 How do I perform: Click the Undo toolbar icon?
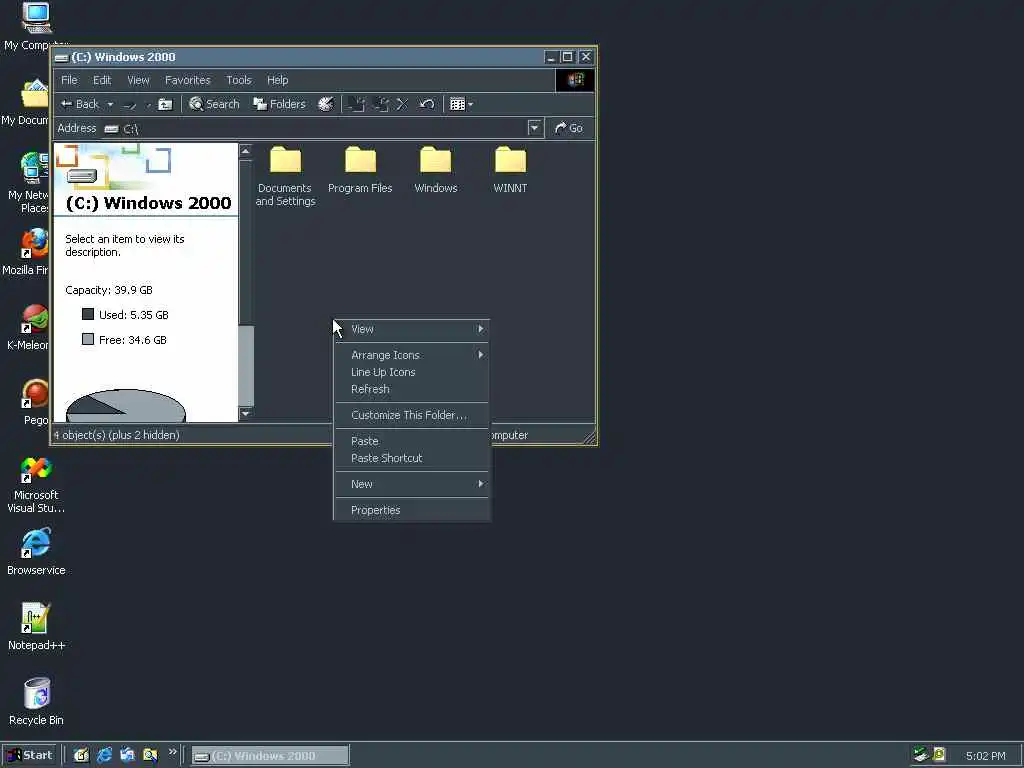[x=426, y=104]
